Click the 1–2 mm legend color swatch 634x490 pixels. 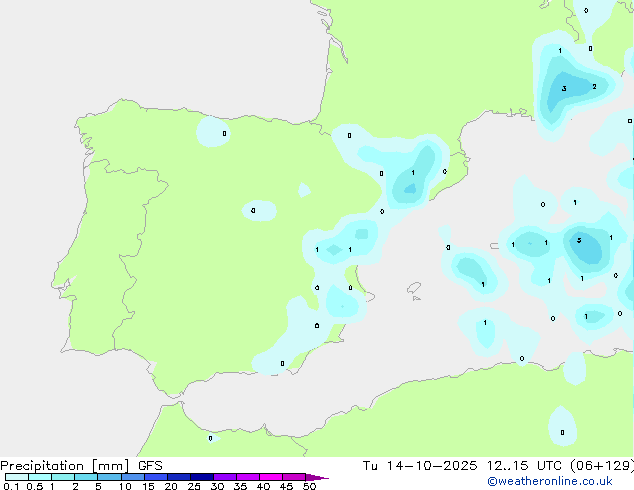click(63, 477)
